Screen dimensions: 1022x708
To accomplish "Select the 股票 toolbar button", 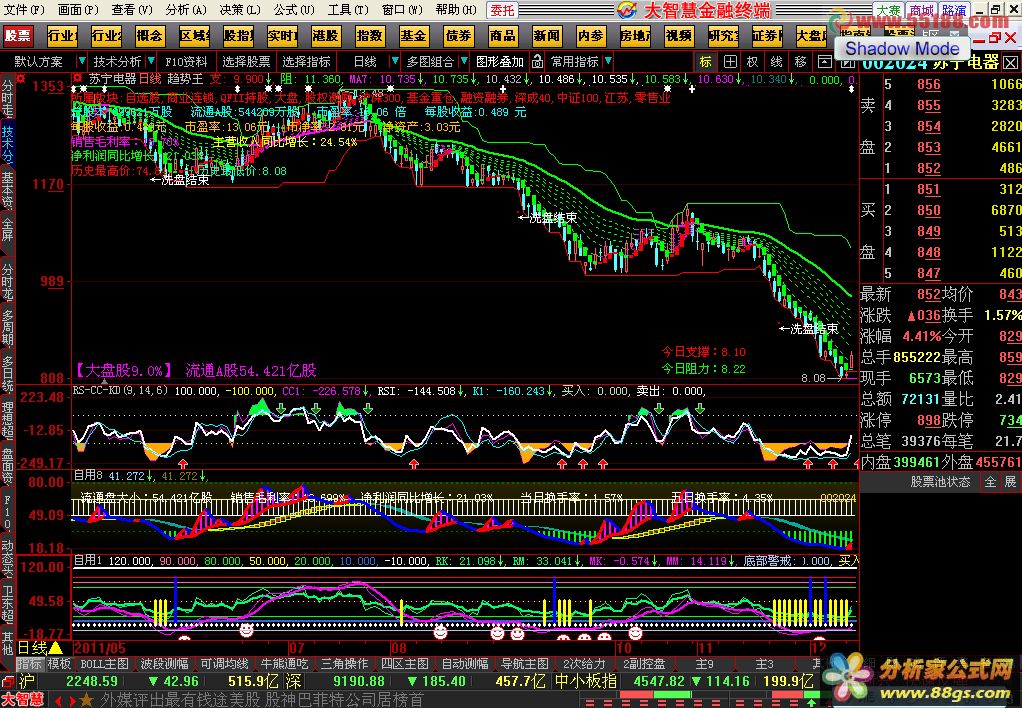I will coord(18,35).
